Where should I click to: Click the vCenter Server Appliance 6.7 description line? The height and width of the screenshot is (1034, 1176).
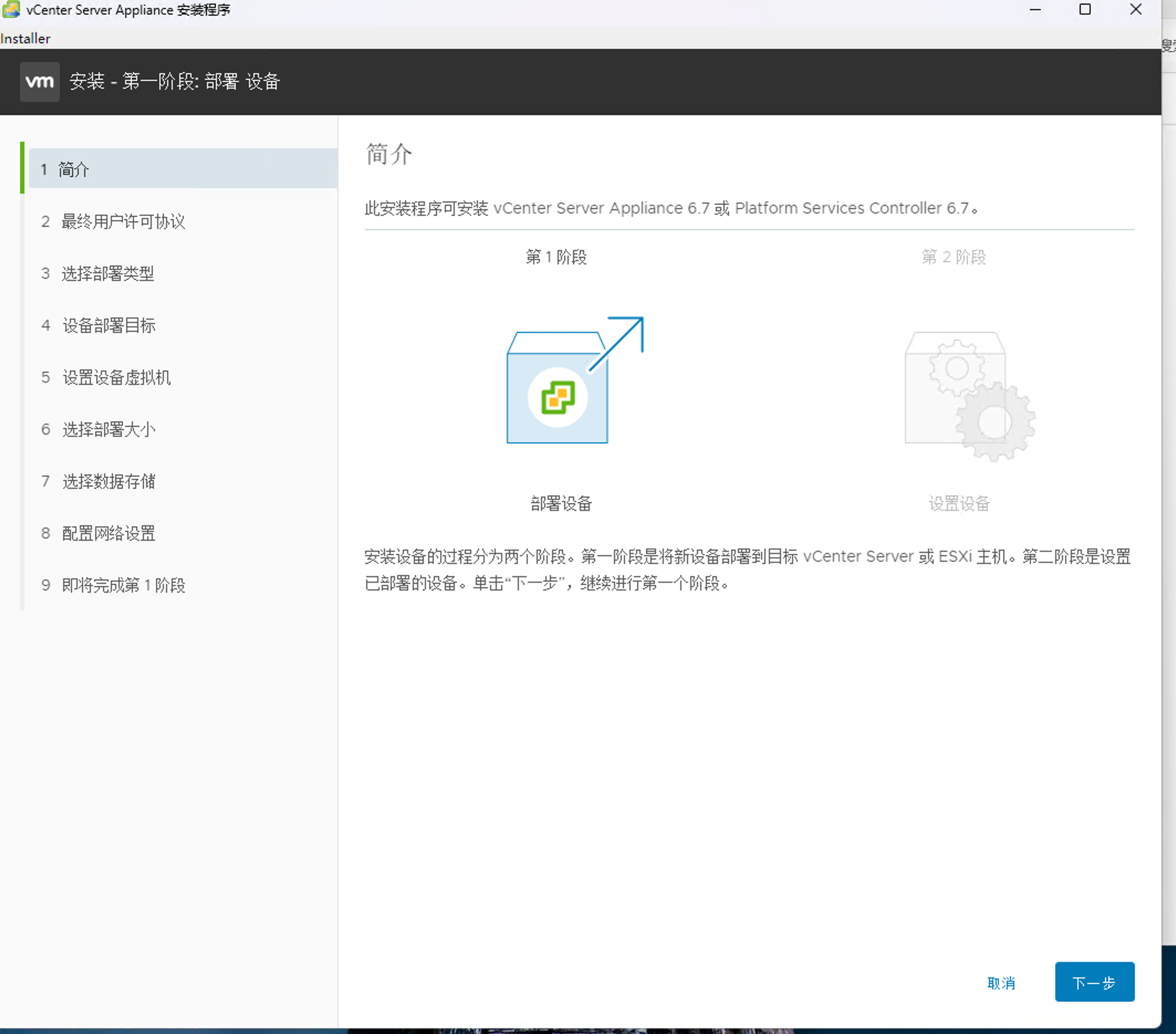pyautogui.click(x=672, y=207)
